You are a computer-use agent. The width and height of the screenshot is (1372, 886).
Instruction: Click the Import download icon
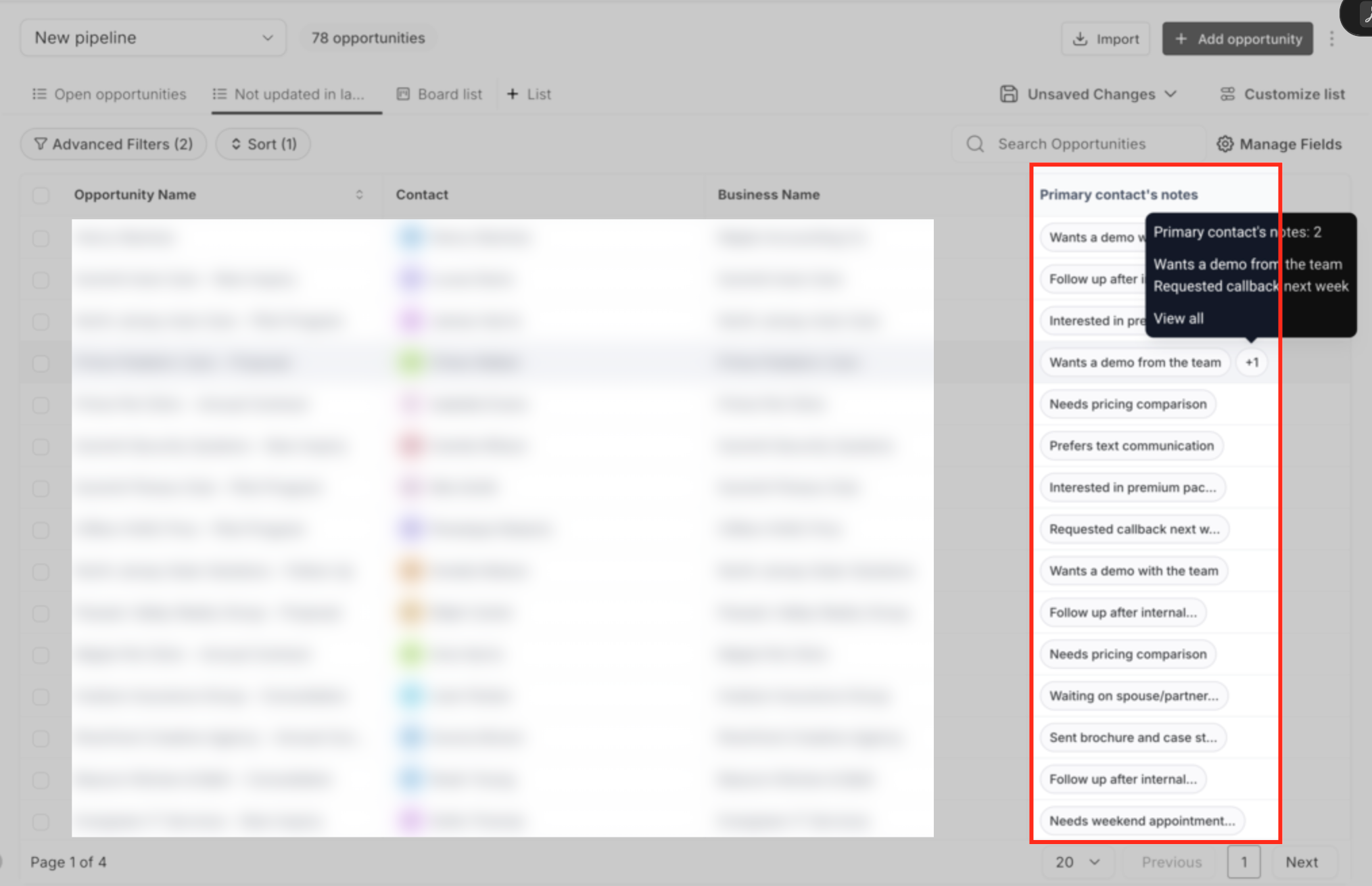tap(1080, 39)
